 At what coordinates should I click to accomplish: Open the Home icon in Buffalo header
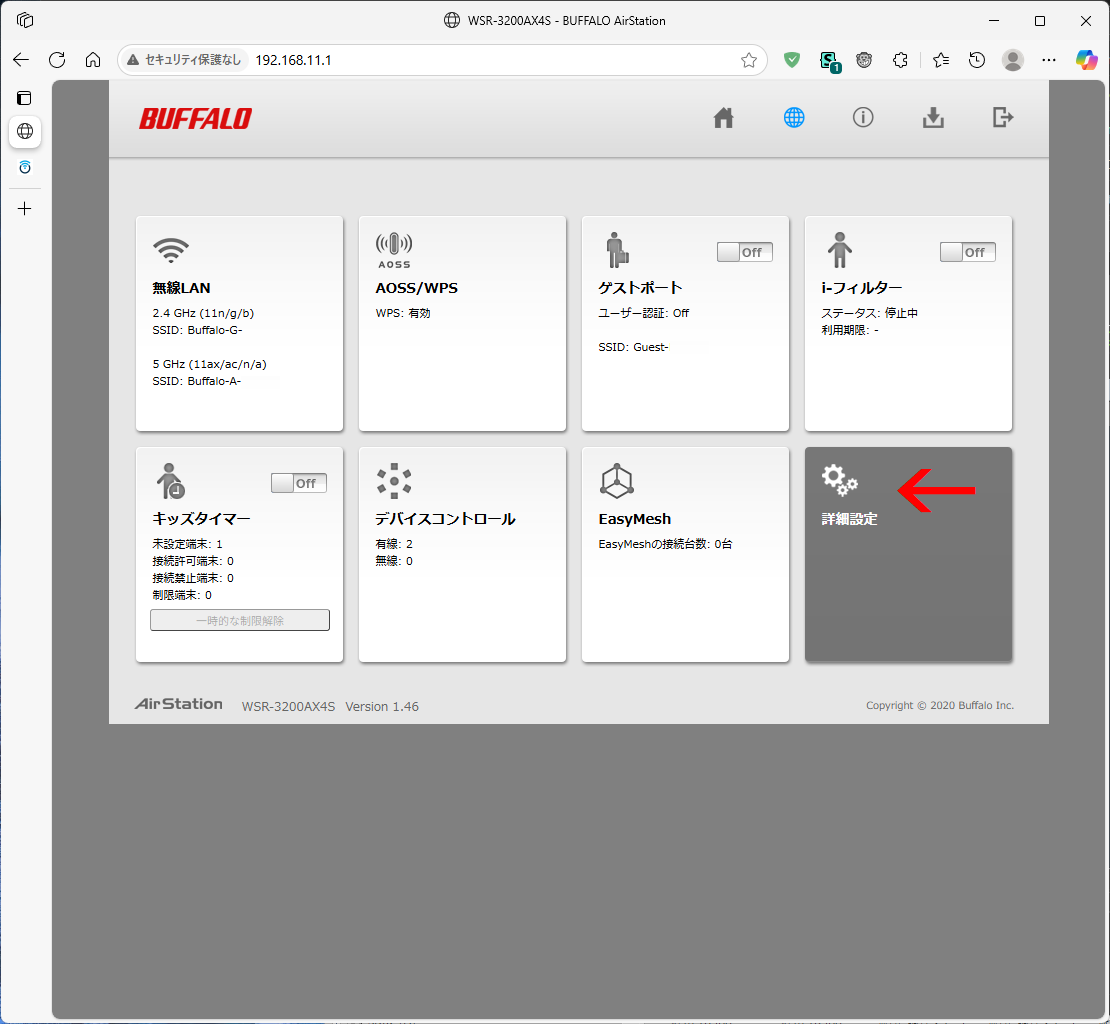(723, 117)
